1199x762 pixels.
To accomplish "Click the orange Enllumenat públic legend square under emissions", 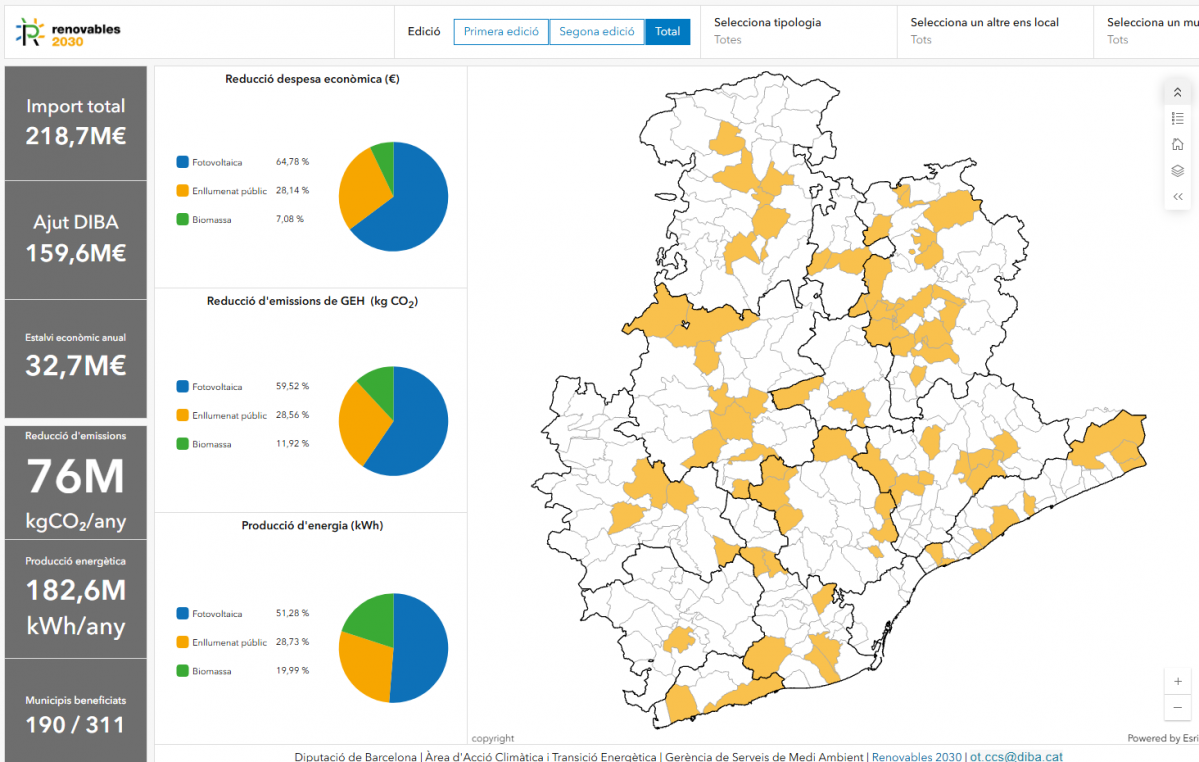I will (182, 415).
